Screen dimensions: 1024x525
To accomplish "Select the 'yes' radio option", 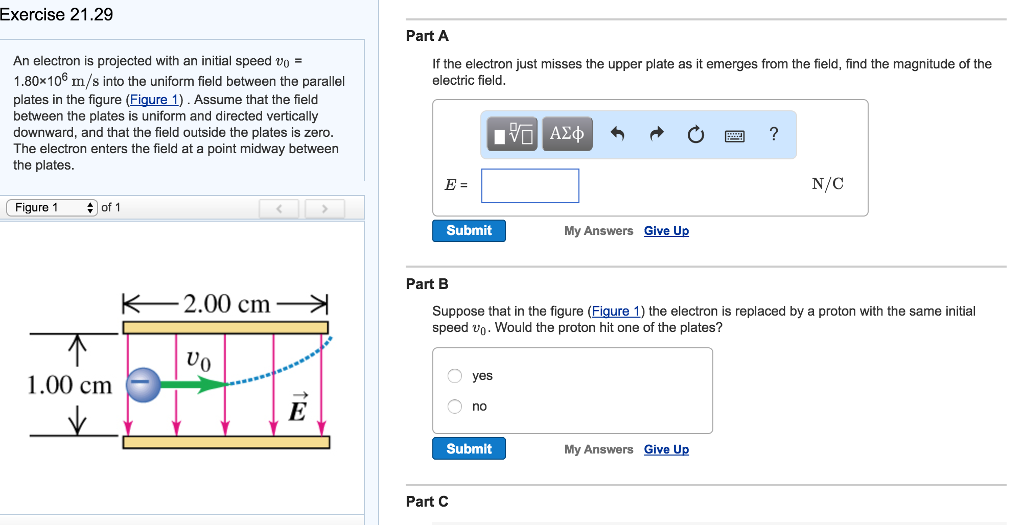I will [x=455, y=376].
